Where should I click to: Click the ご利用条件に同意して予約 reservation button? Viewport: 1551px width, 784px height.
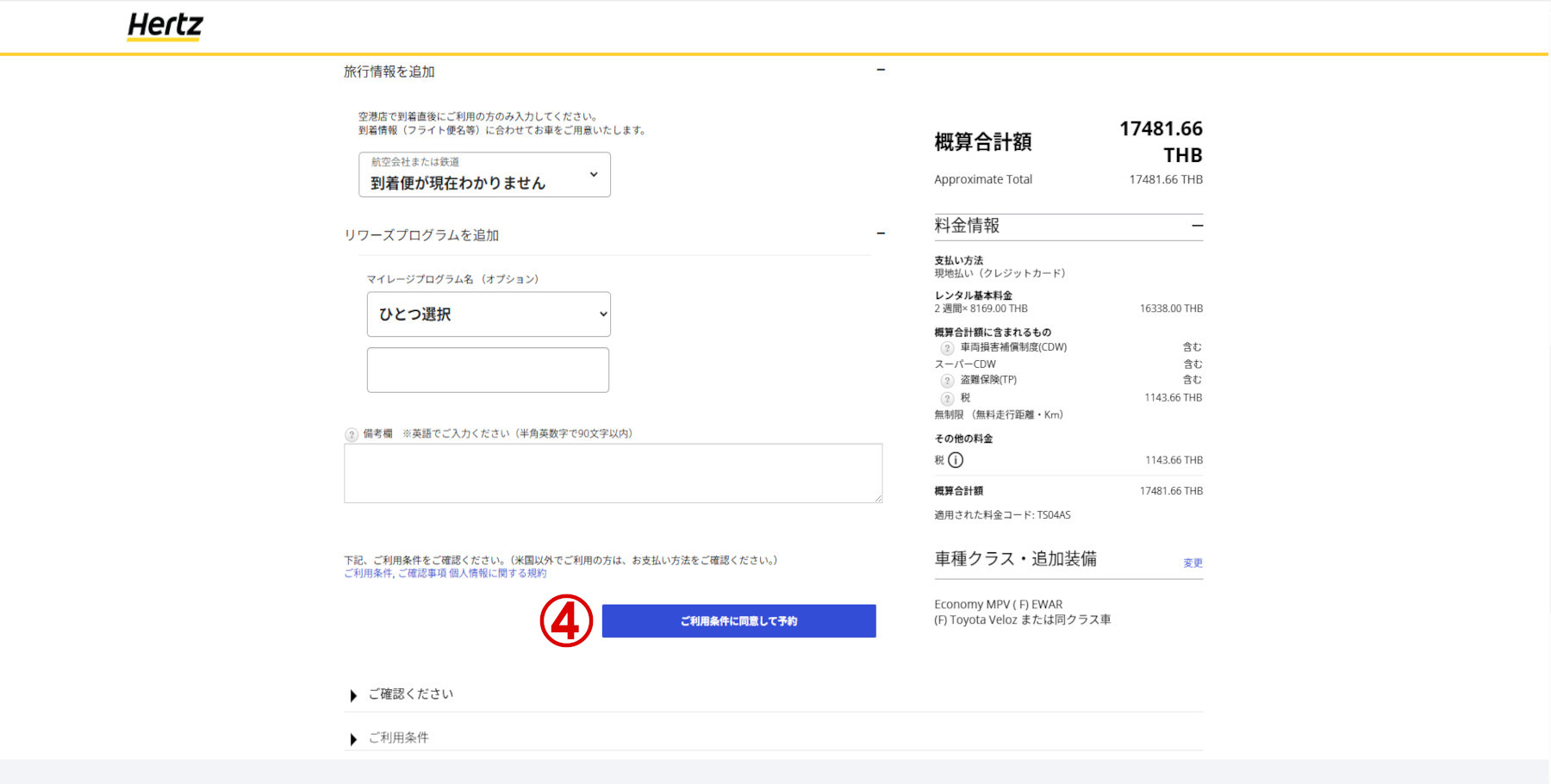(x=738, y=620)
